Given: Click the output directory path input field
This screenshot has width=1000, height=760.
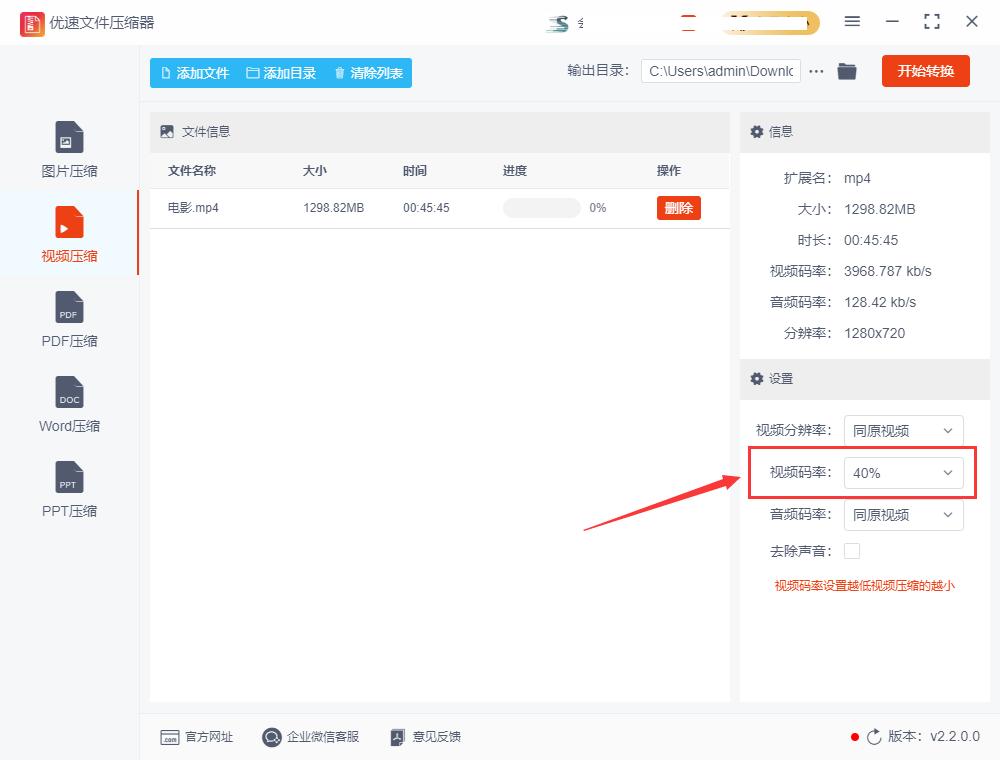Looking at the screenshot, I should 720,71.
